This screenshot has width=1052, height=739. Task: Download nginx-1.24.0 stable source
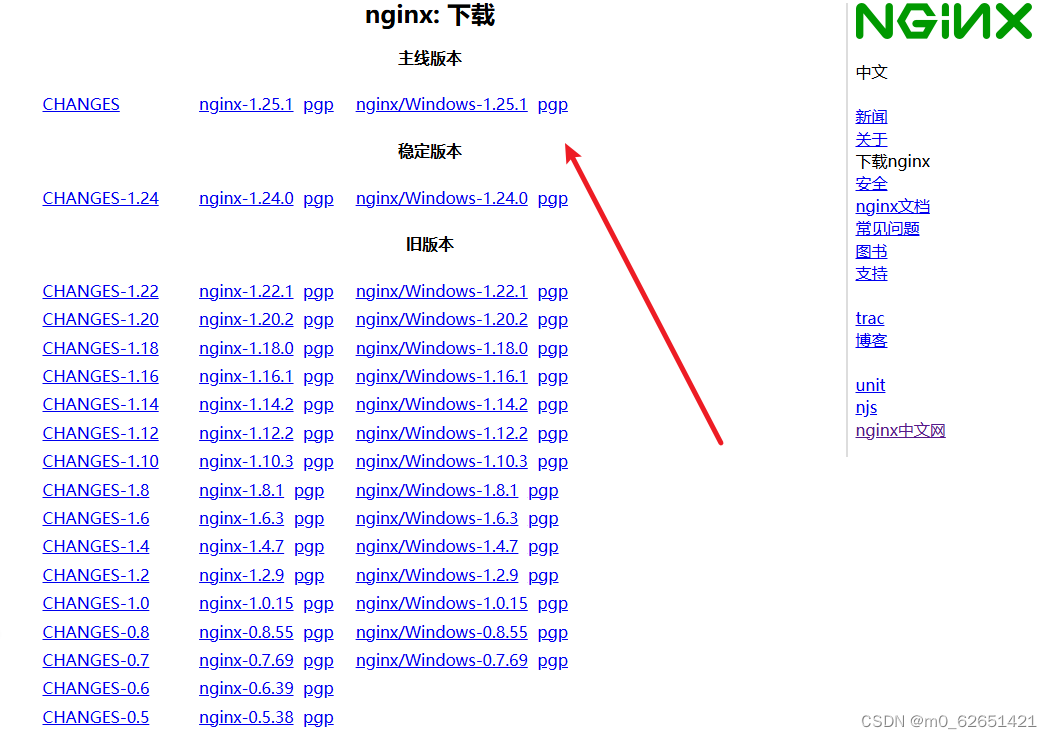click(x=246, y=199)
